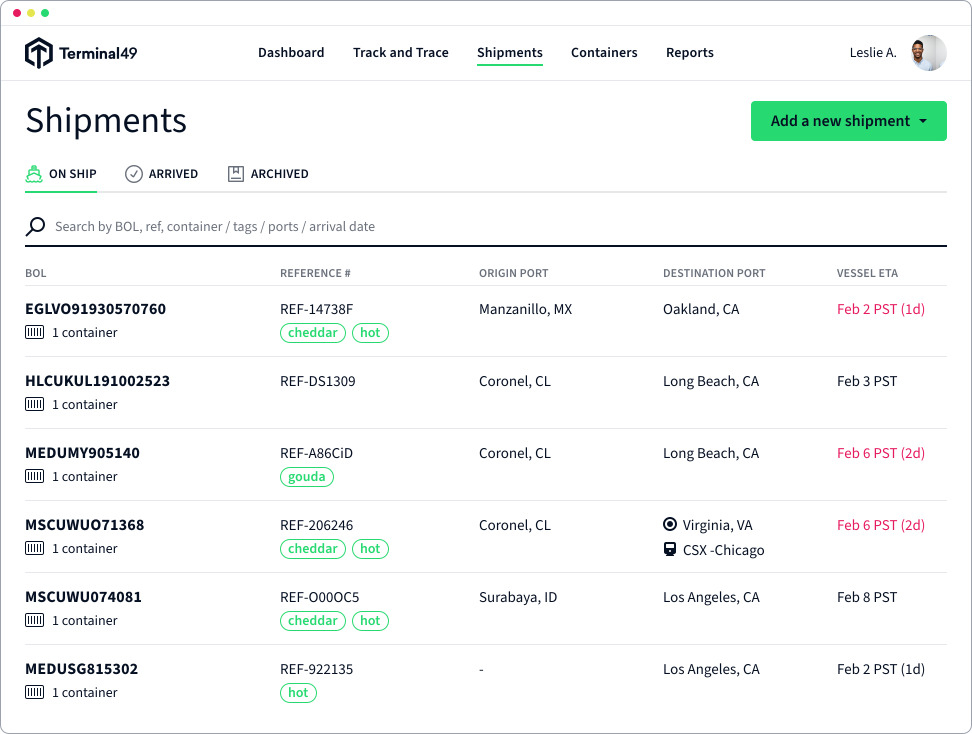Click the rail icon beside CSX -Chicago

point(670,550)
